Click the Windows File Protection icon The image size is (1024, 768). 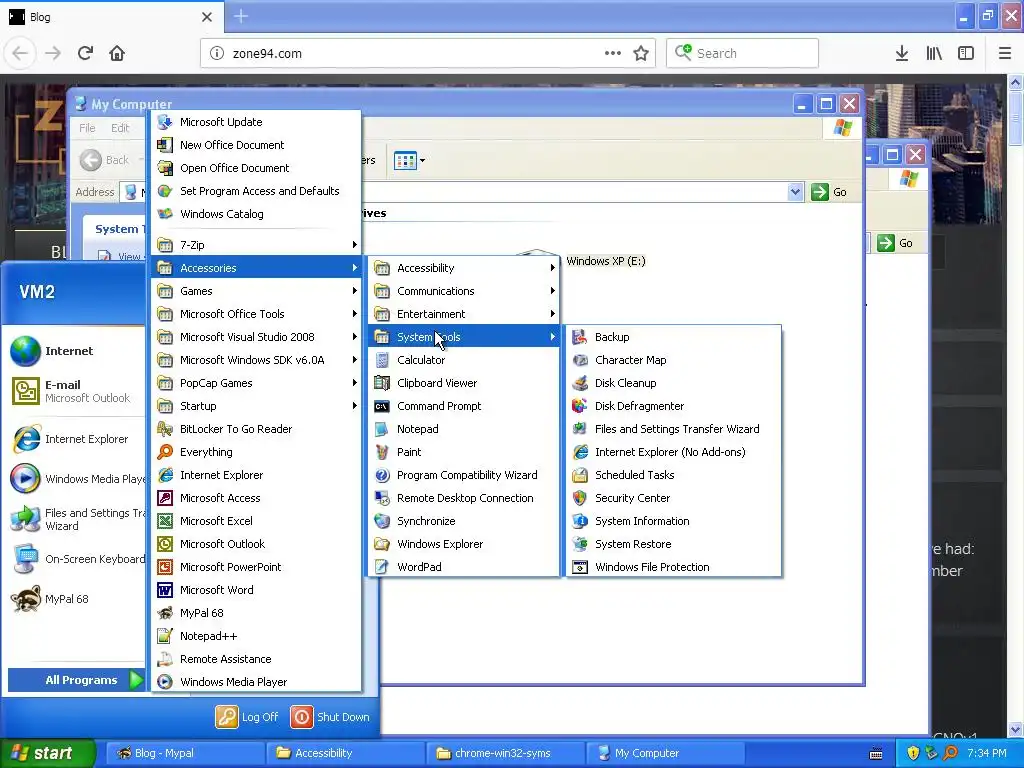click(580, 567)
